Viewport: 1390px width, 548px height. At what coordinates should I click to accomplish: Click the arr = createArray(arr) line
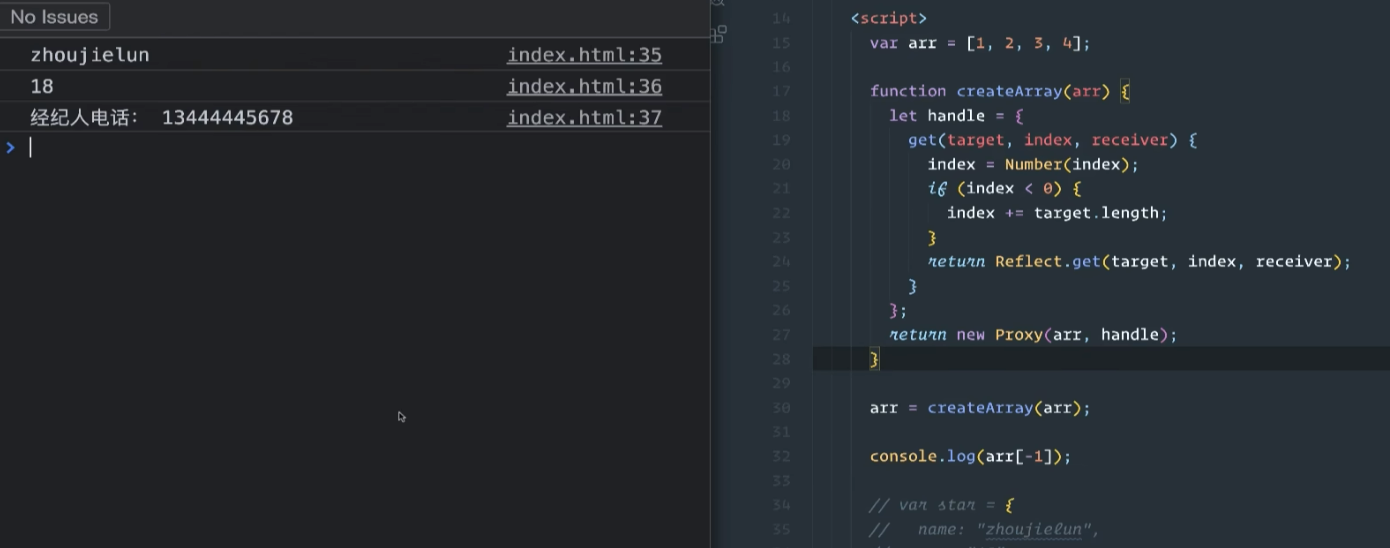(980, 408)
